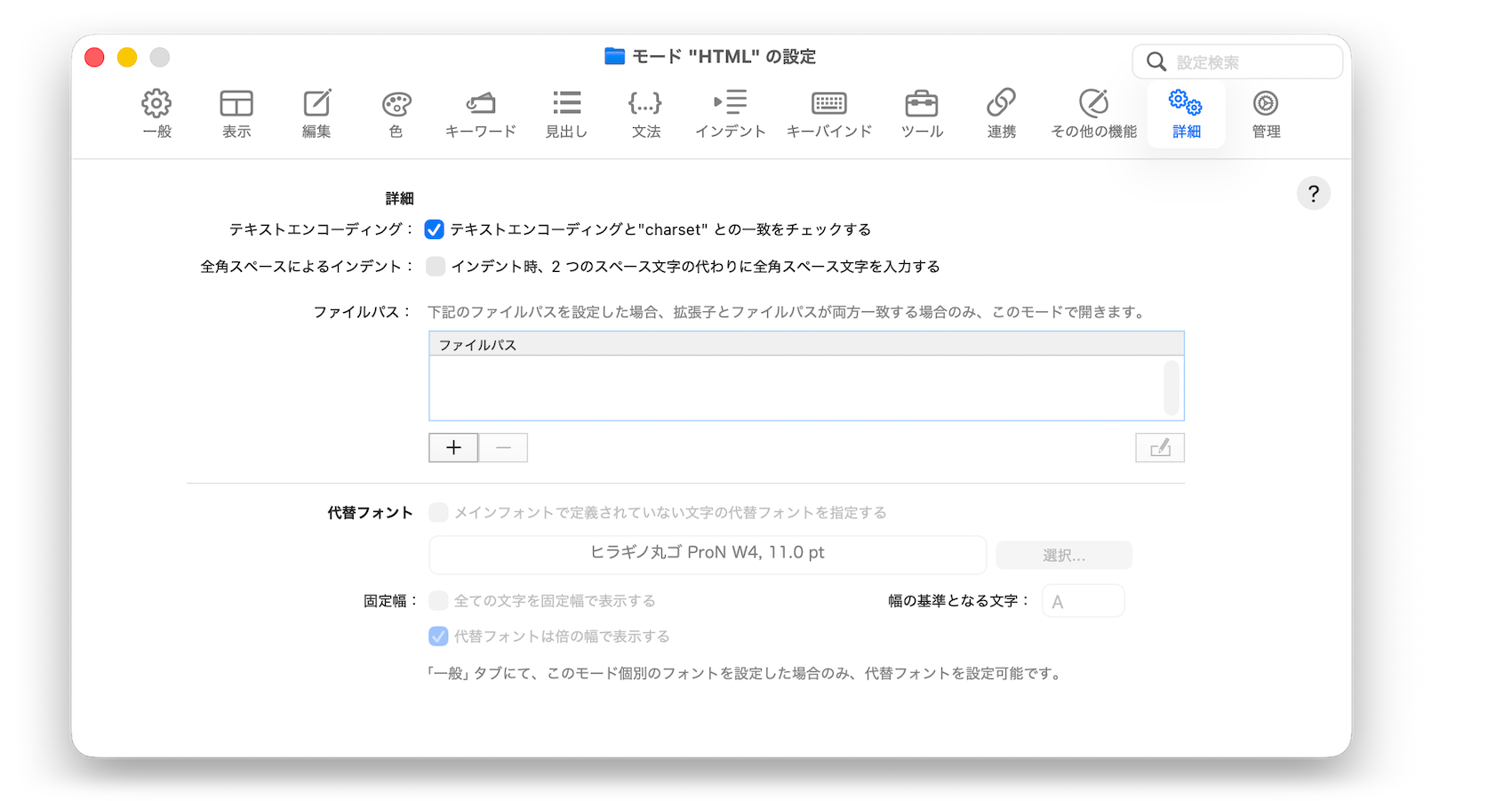Click the file path list scrollbar

[1172, 388]
